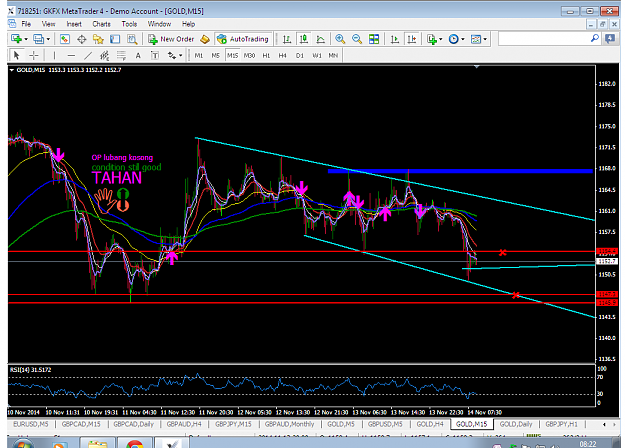Tile chart windows using grid icon
Screen dimensions: 625x448
coord(374,39)
